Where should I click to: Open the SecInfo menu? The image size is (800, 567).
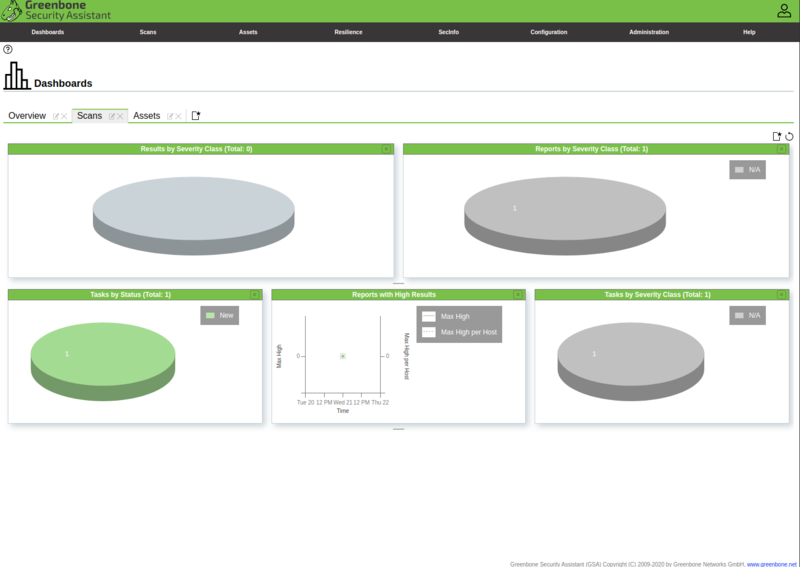(449, 32)
